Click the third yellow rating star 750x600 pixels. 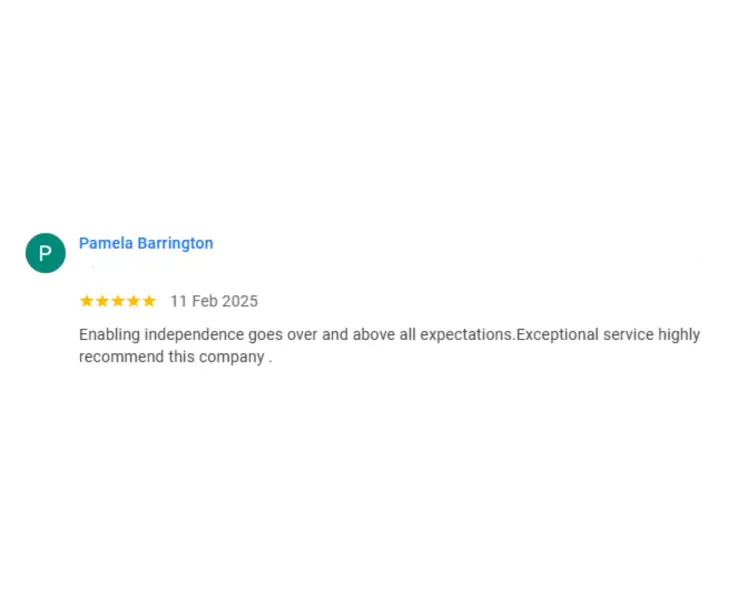point(118,301)
